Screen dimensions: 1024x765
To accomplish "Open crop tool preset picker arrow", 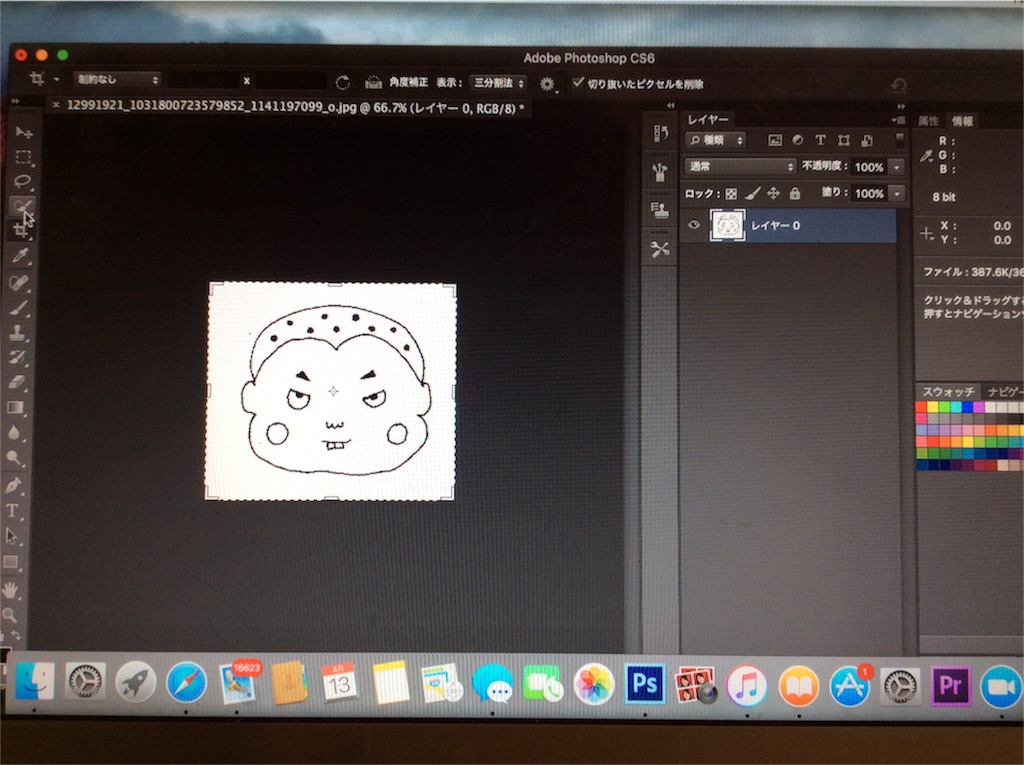I will pos(57,80).
